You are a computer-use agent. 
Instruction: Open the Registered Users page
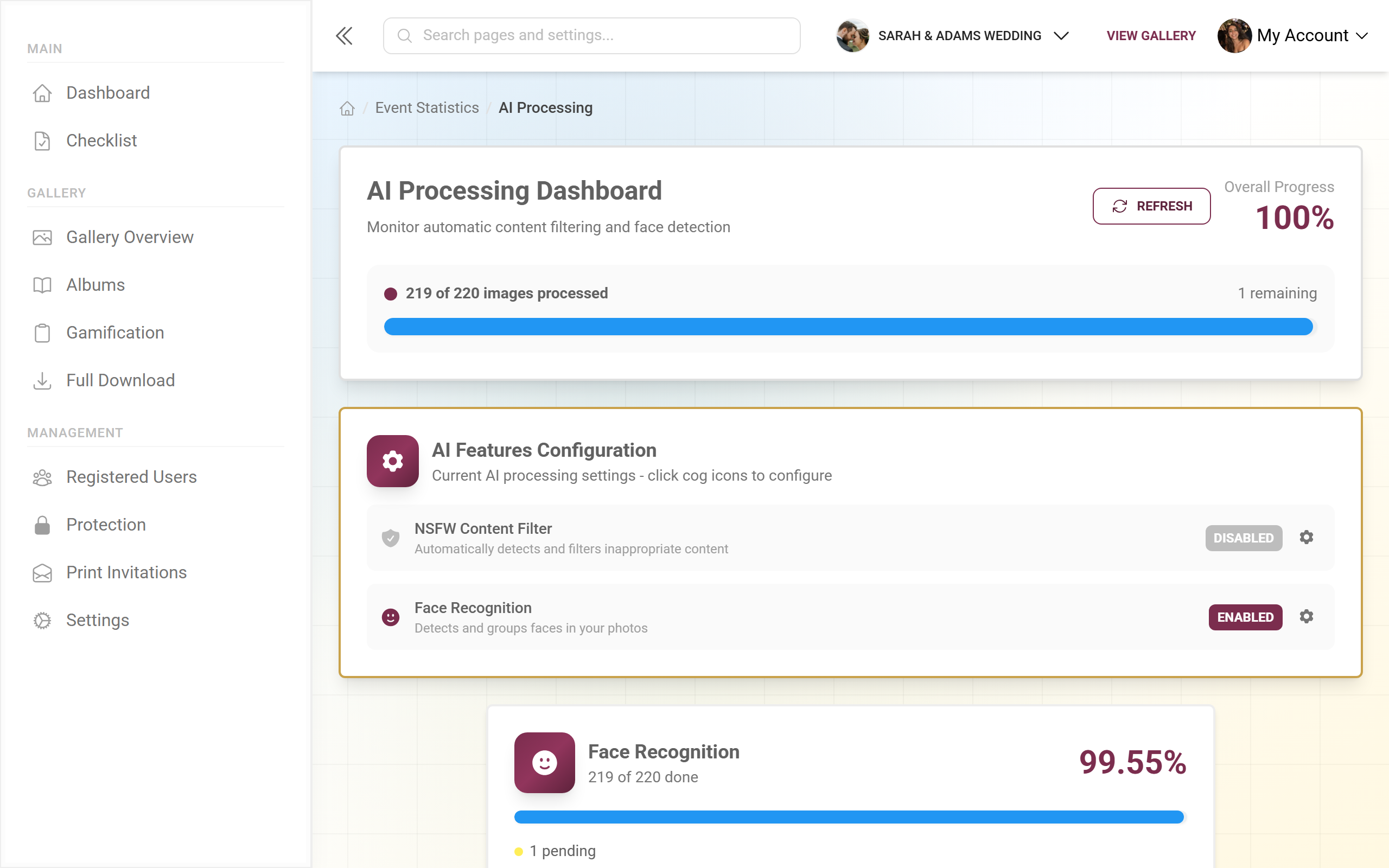(131, 477)
